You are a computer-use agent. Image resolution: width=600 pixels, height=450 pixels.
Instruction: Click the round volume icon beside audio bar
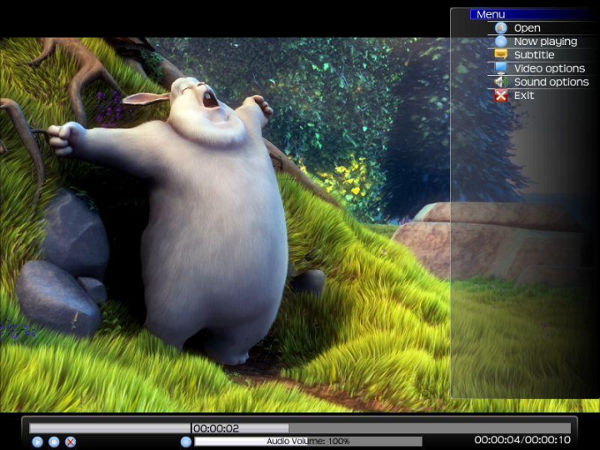tap(186, 442)
